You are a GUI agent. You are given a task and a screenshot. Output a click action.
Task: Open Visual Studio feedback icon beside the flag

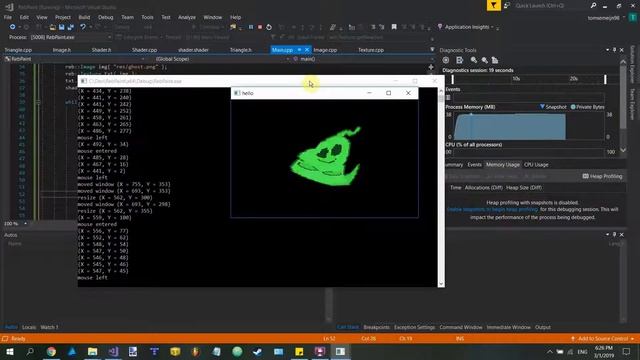click(x=507, y=5)
